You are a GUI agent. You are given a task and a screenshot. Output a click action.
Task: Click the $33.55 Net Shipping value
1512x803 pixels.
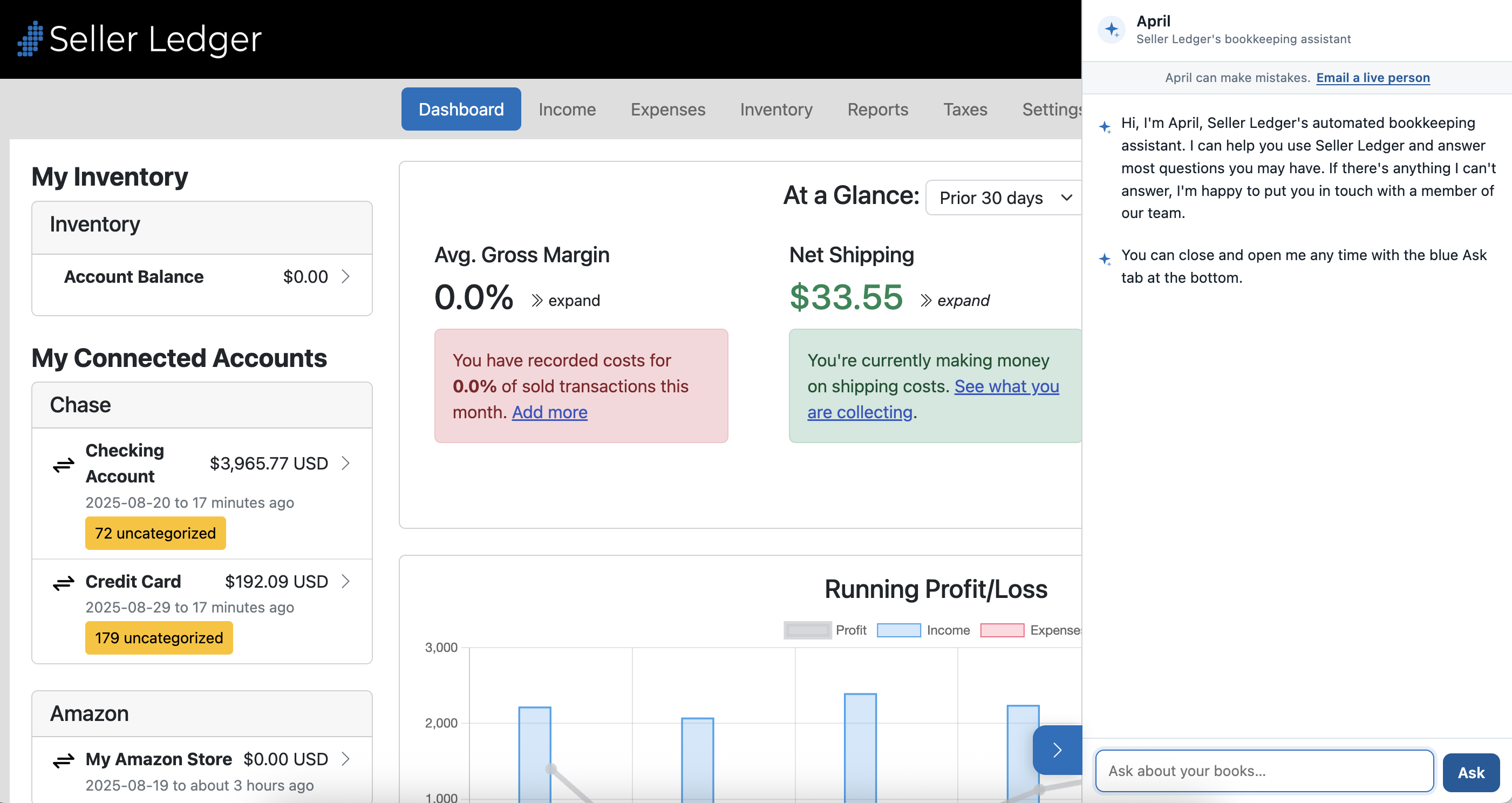coord(846,296)
